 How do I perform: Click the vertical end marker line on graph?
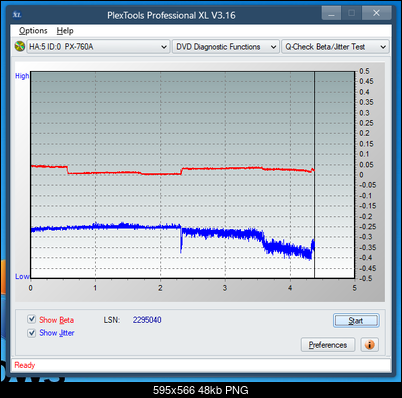tap(314, 174)
